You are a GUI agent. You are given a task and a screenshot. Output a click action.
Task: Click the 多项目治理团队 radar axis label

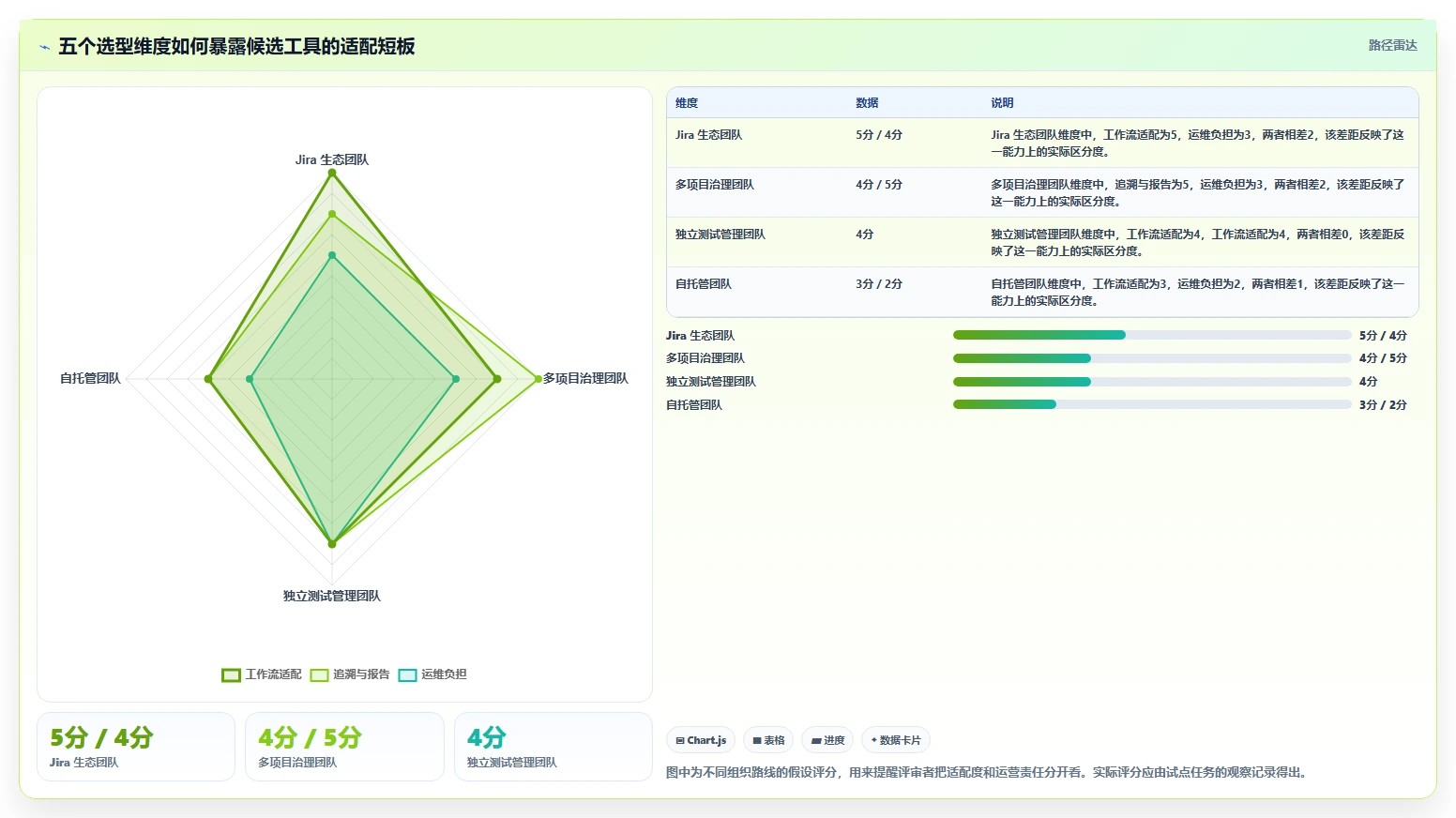pos(585,379)
